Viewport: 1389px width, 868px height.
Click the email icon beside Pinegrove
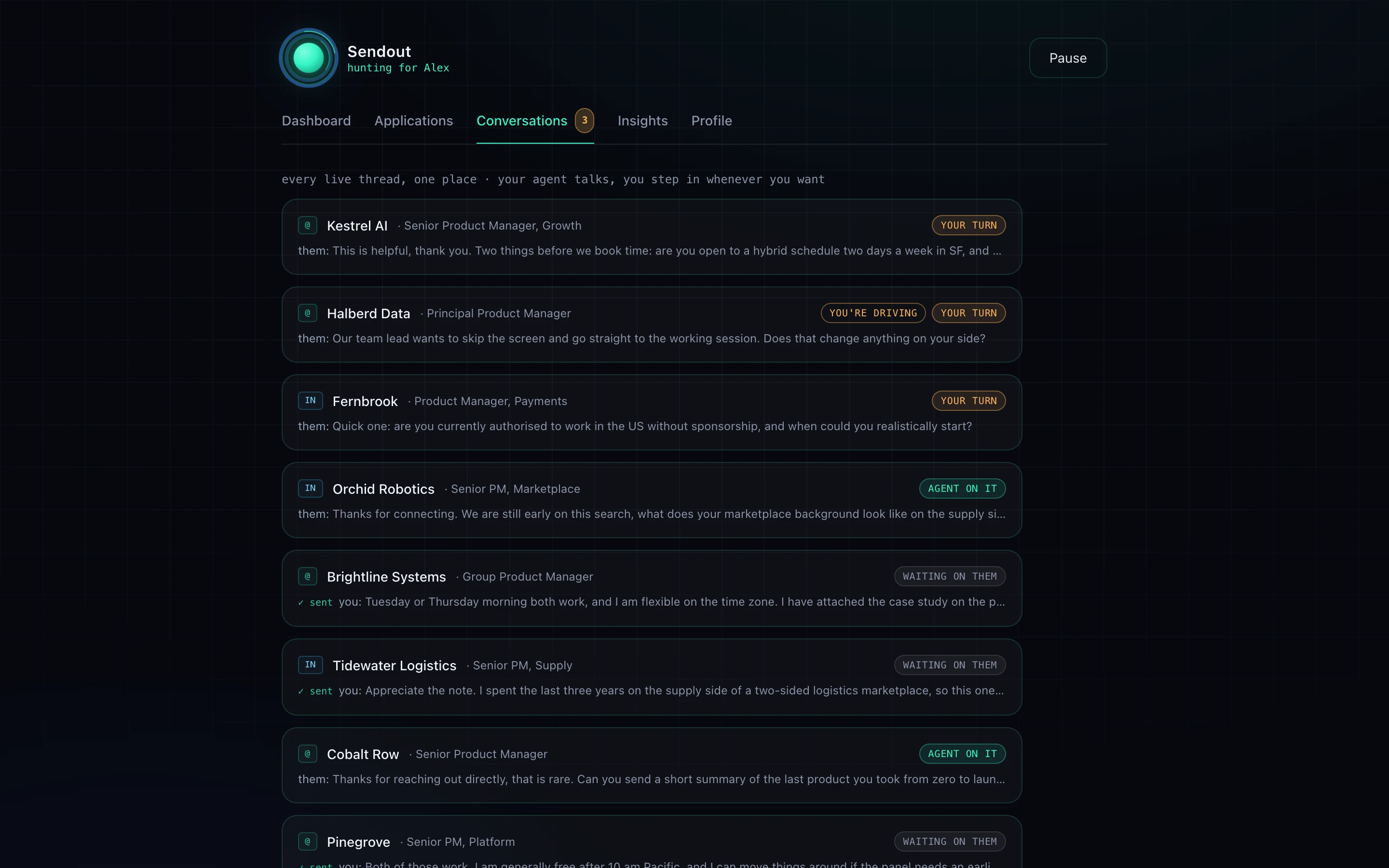click(308, 841)
